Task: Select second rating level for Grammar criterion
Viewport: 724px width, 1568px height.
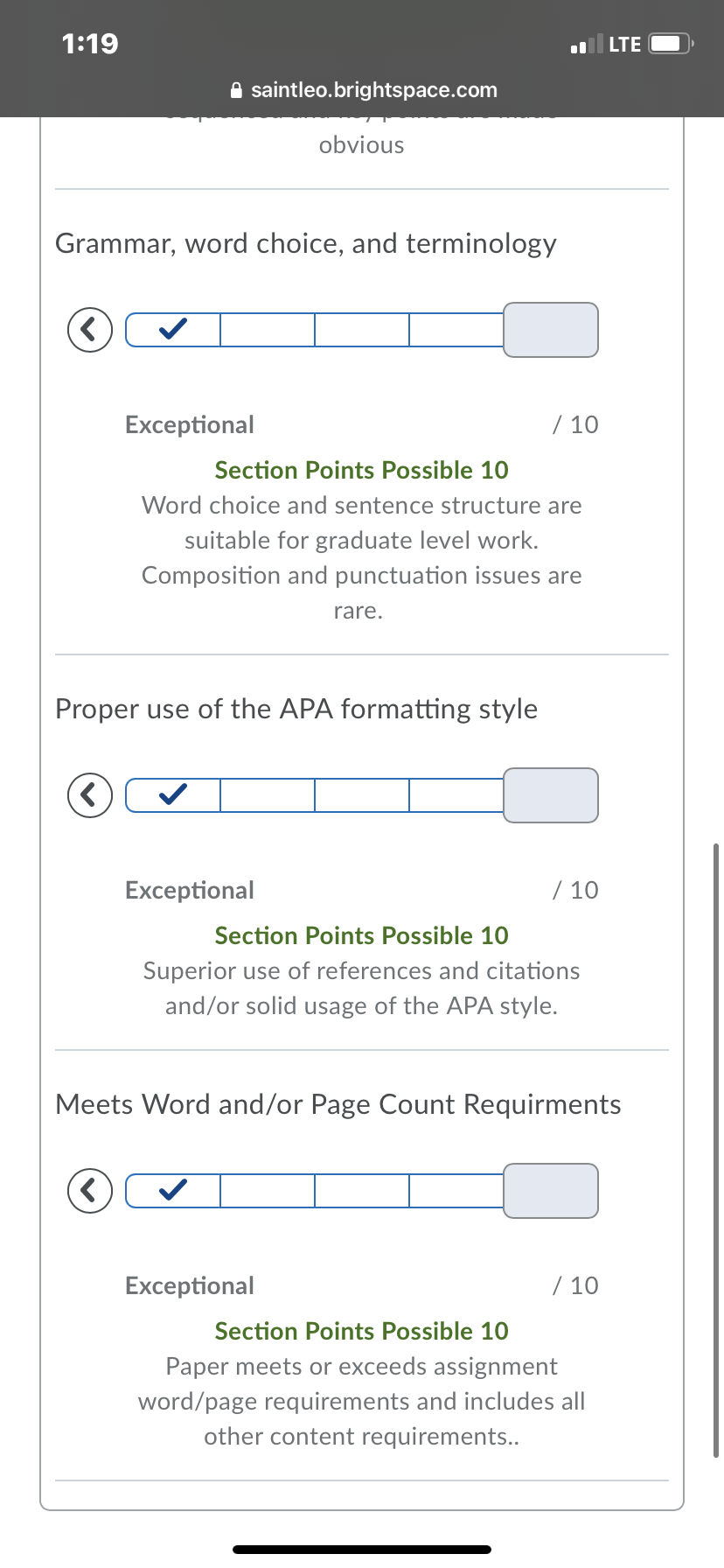Action: click(x=268, y=330)
